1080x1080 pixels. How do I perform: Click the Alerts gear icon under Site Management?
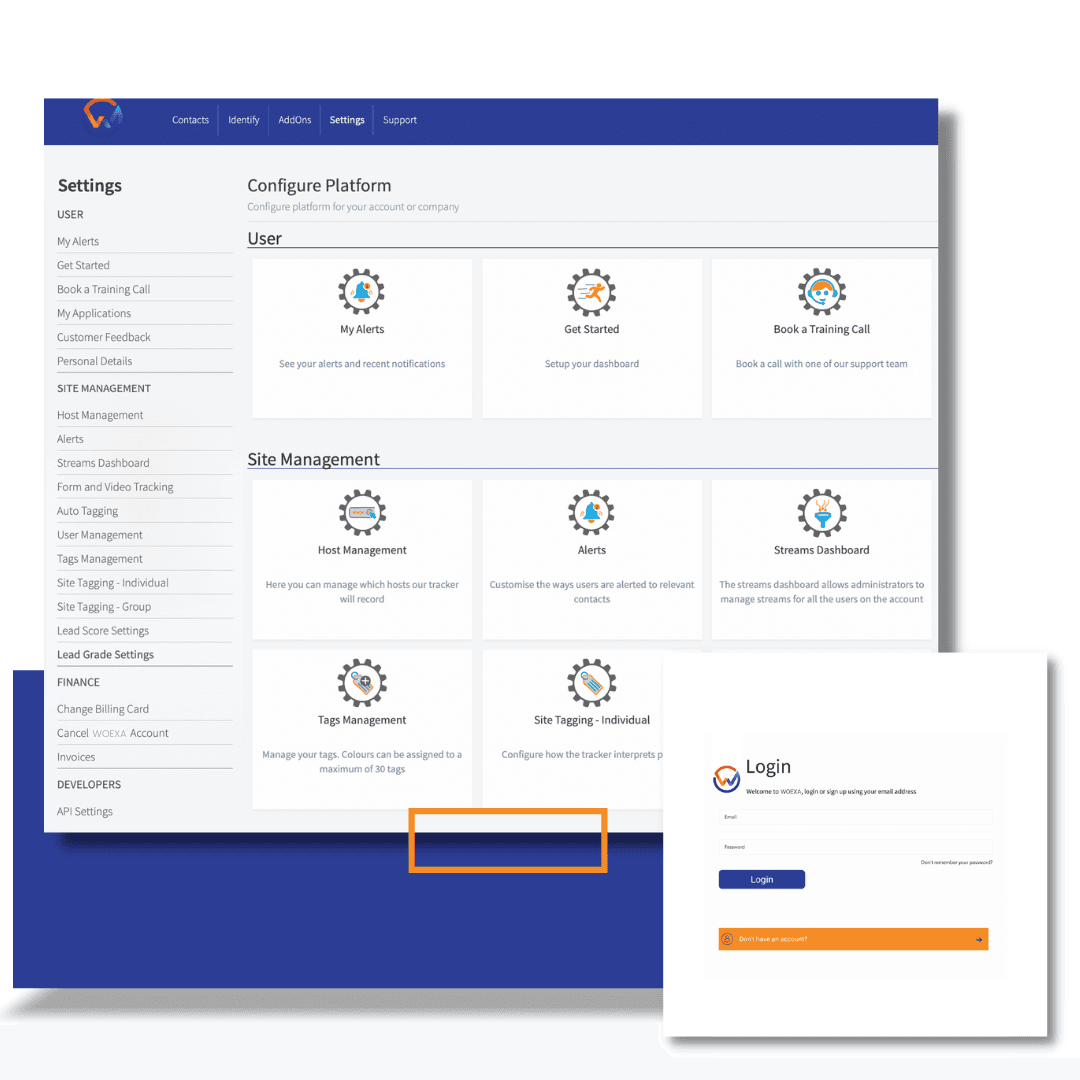(592, 513)
